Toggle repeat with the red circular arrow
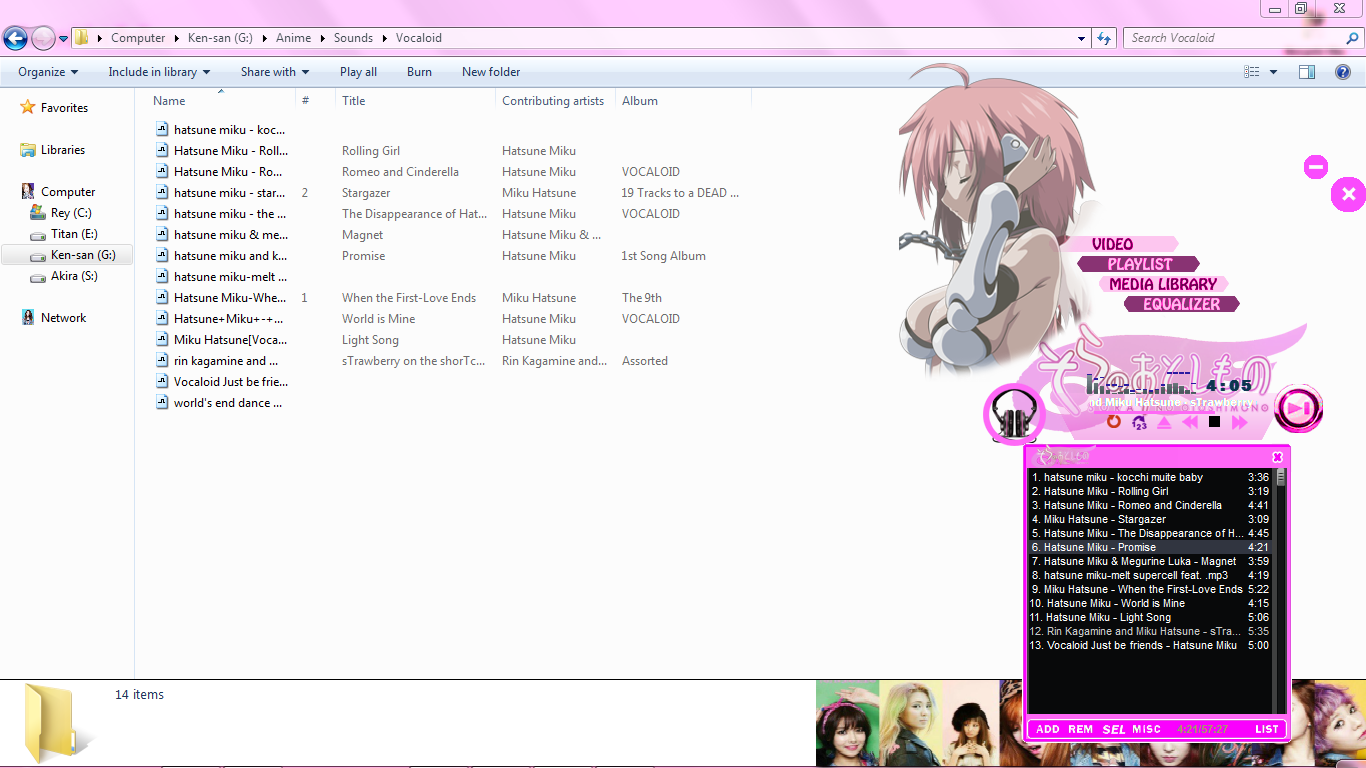1366x768 pixels. pyautogui.click(x=1114, y=422)
